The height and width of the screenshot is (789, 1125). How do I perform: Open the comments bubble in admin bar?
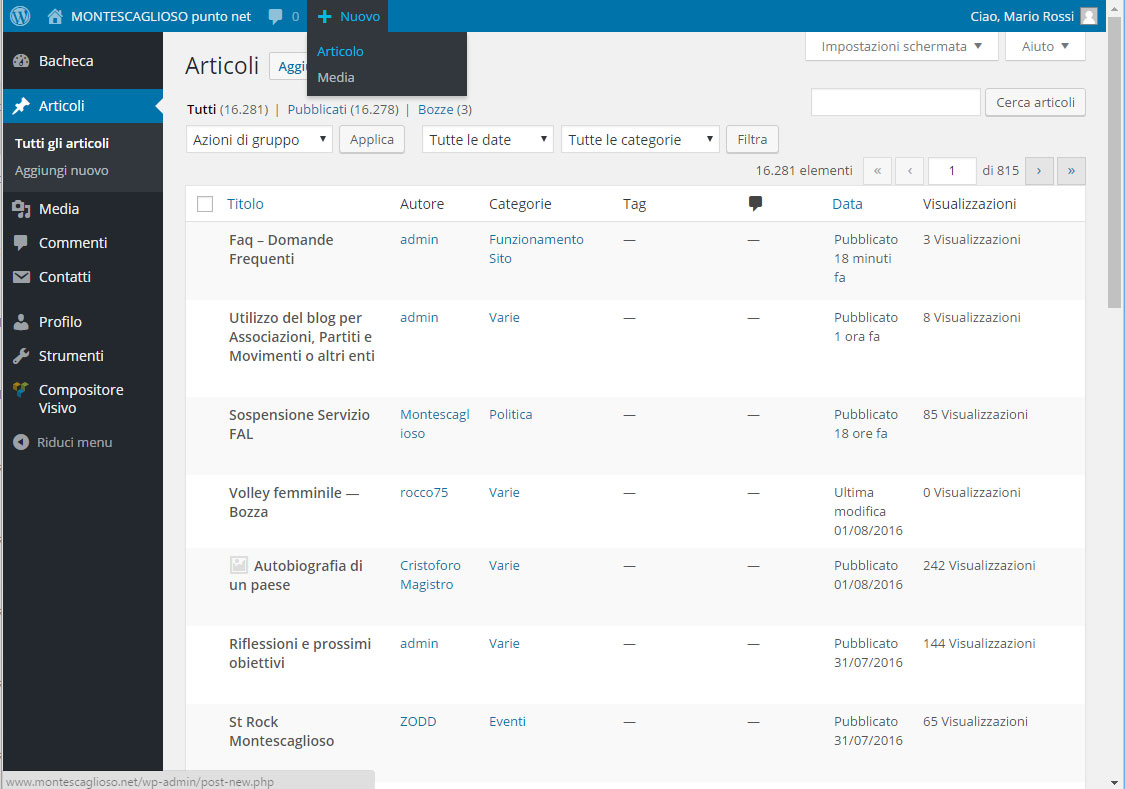coord(276,17)
